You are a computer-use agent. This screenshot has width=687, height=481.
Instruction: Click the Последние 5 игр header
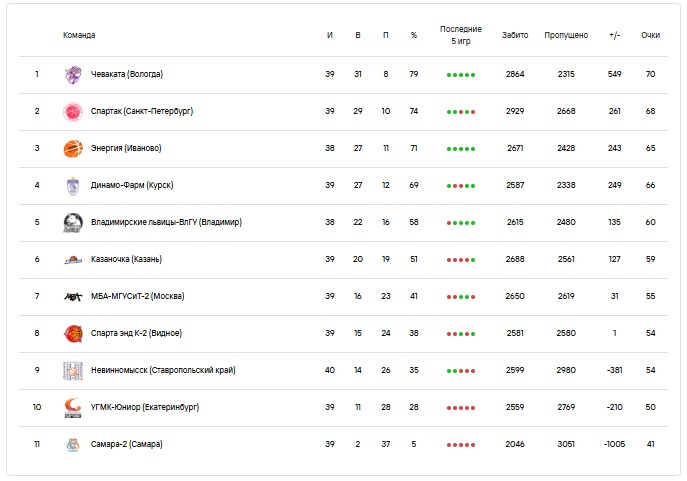click(460, 35)
